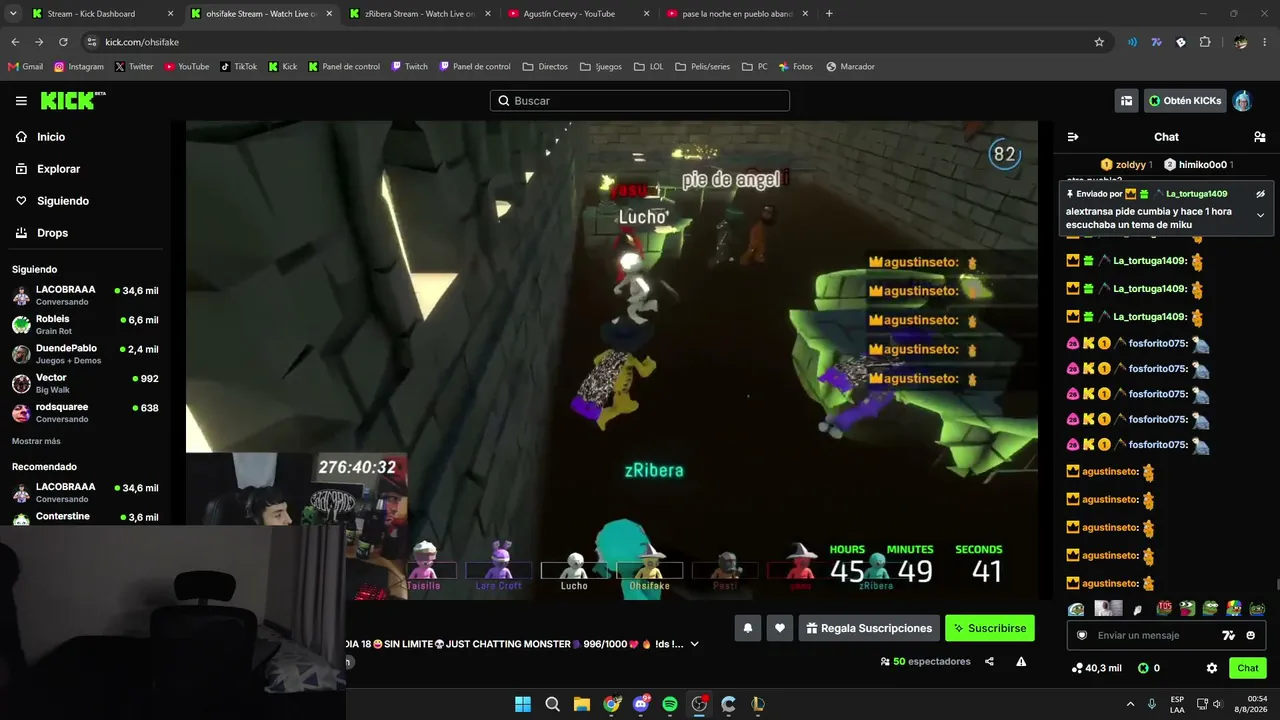This screenshot has width=1280, height=720.
Task: Open the LOL bookmarks folder
Action: [x=649, y=67]
